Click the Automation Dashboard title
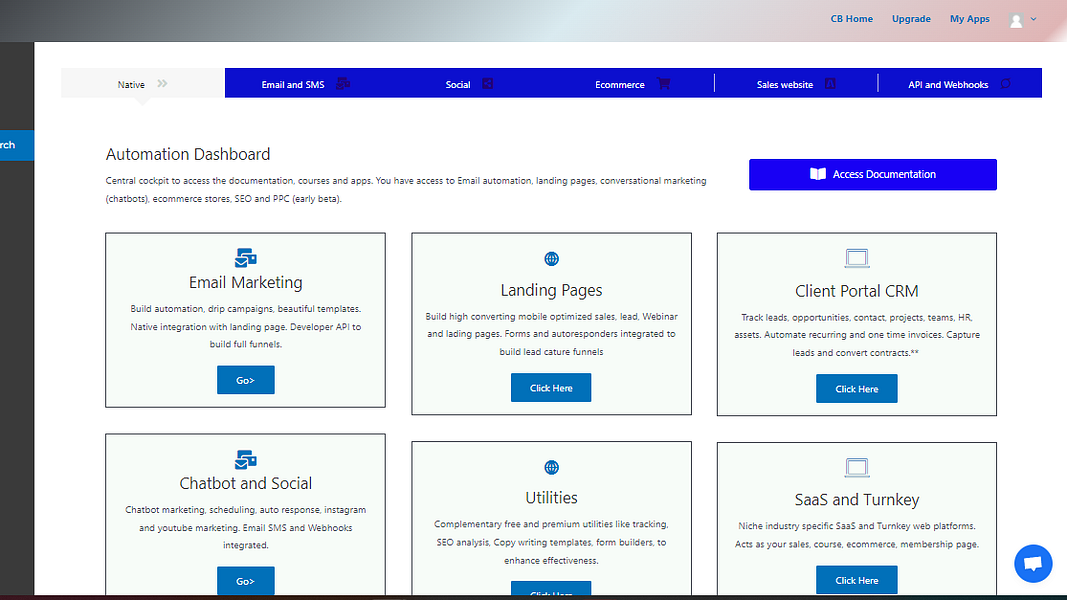1067x600 pixels. pyautogui.click(x=188, y=154)
